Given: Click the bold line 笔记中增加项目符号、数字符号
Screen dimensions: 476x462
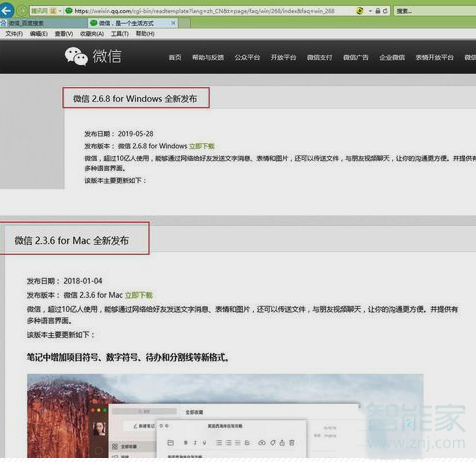Looking at the screenshot, I should [x=128, y=357].
